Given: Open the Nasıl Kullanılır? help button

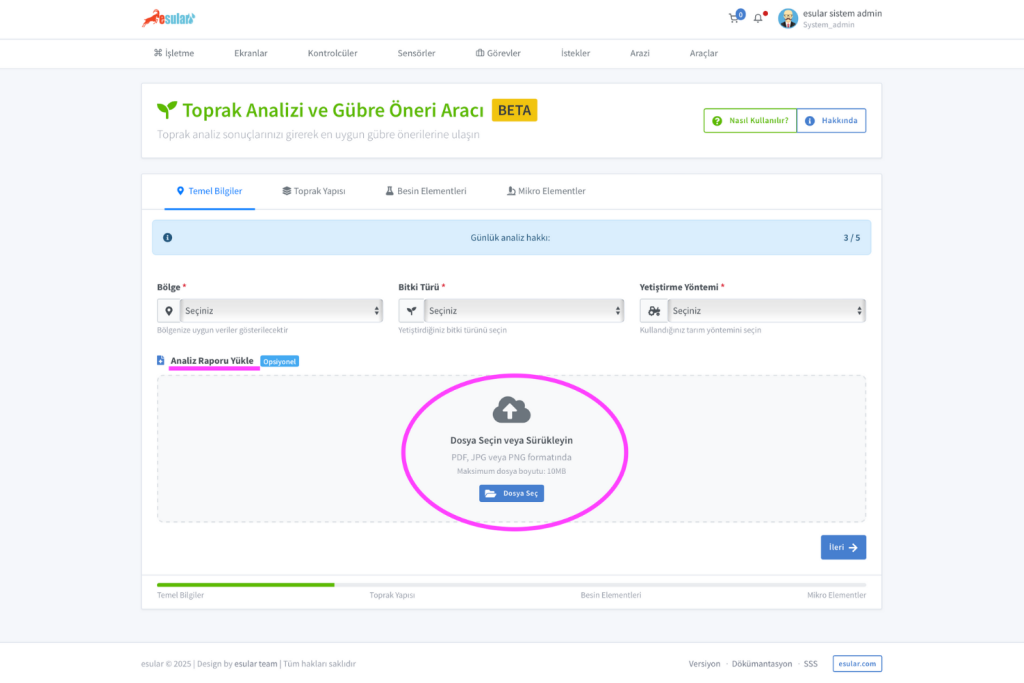Looking at the screenshot, I should [x=750, y=121].
